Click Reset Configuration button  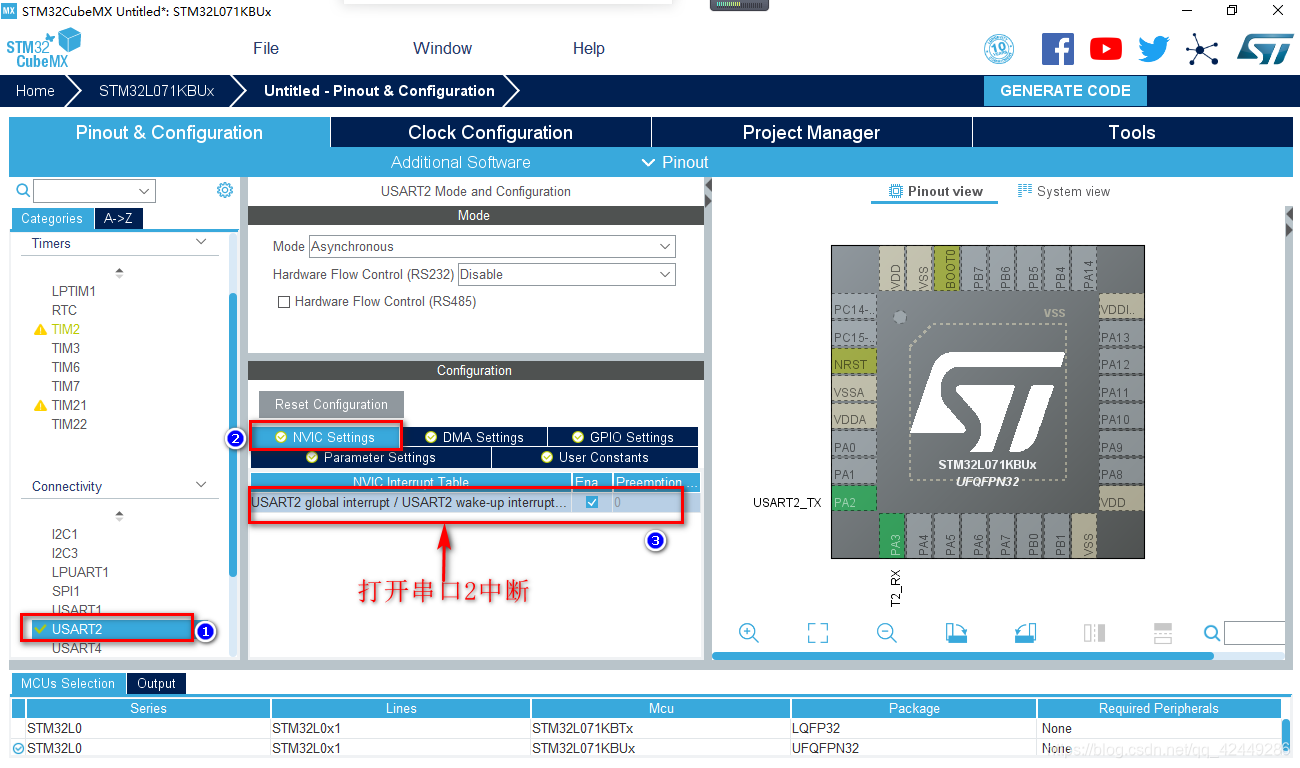click(331, 404)
